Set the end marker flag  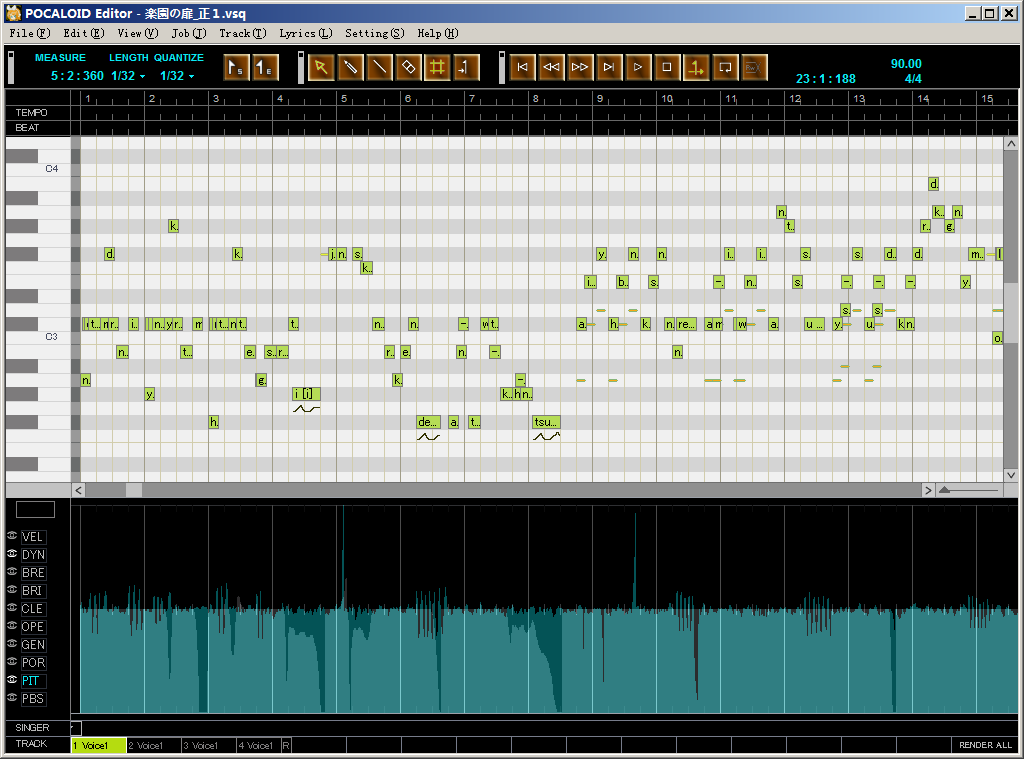tap(264, 67)
